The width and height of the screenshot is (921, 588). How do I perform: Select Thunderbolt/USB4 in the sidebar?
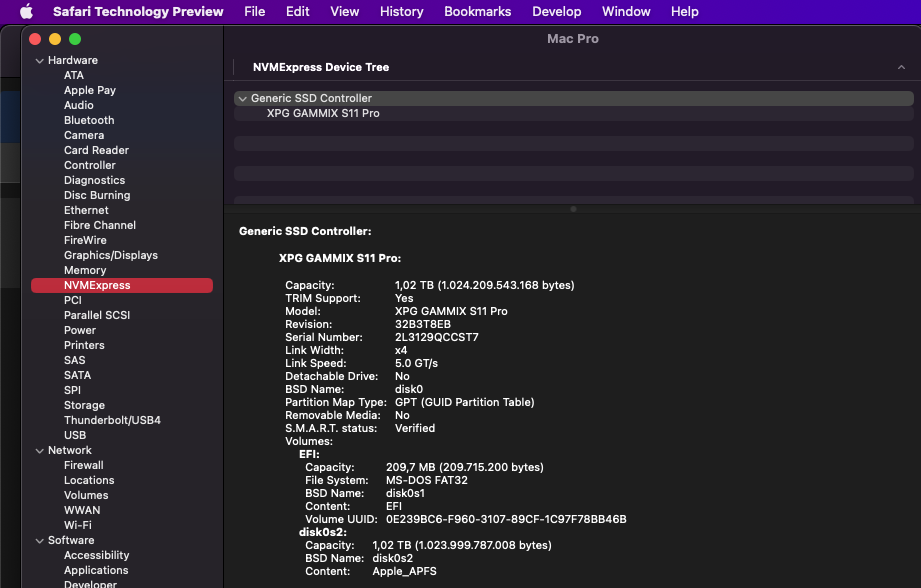(x=112, y=420)
